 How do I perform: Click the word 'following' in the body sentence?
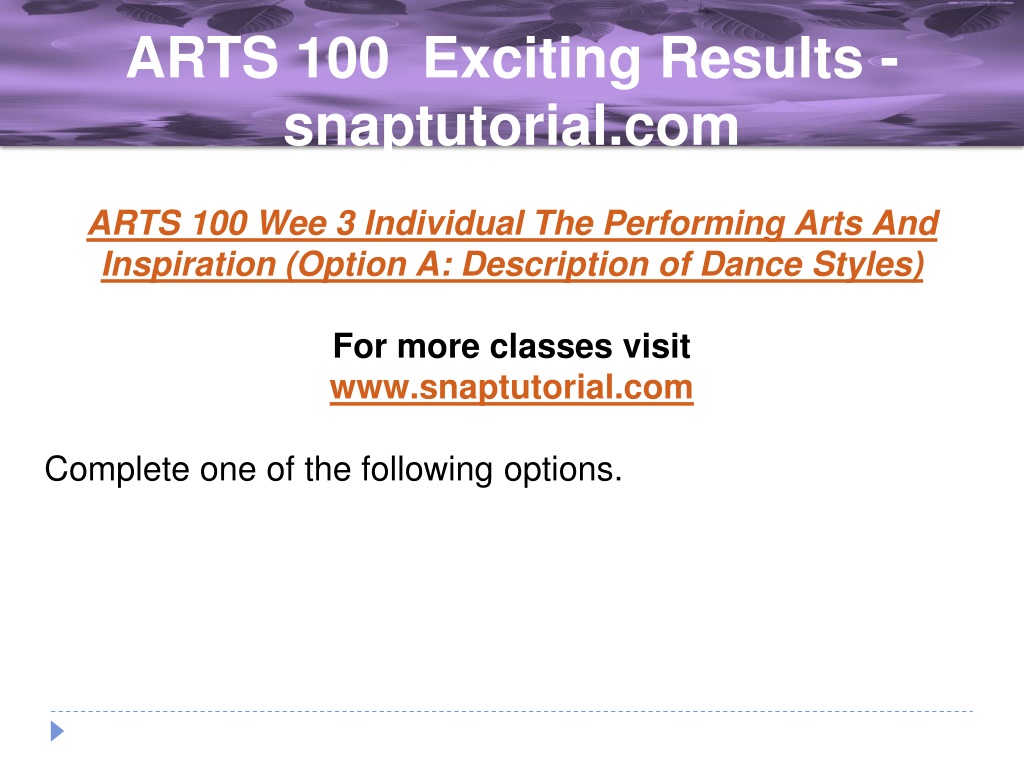(427, 470)
